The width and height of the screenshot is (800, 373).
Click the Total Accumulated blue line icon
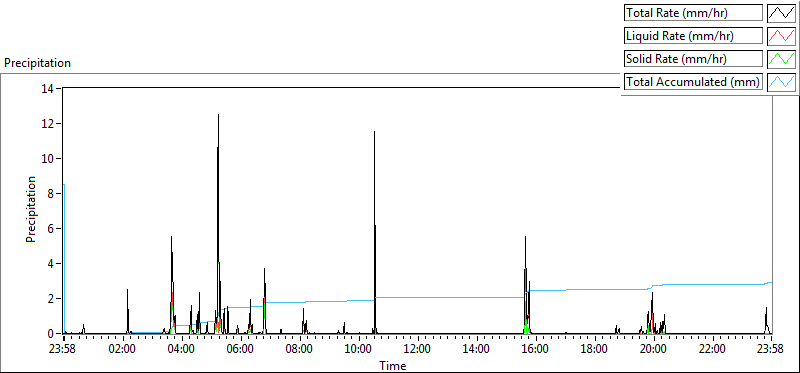(781, 82)
